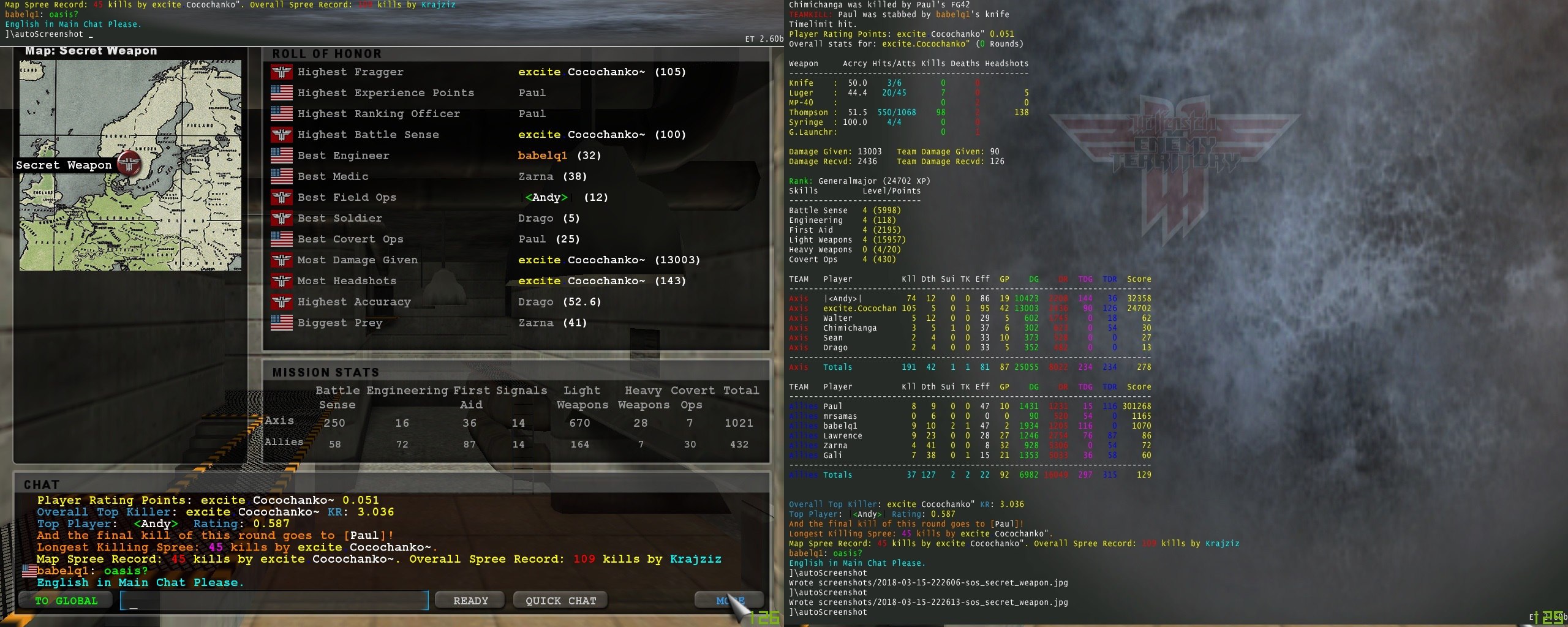The height and width of the screenshot is (627, 1568).
Task: Click the Chimichanga row in Axis scoreboard
Action: point(970,328)
